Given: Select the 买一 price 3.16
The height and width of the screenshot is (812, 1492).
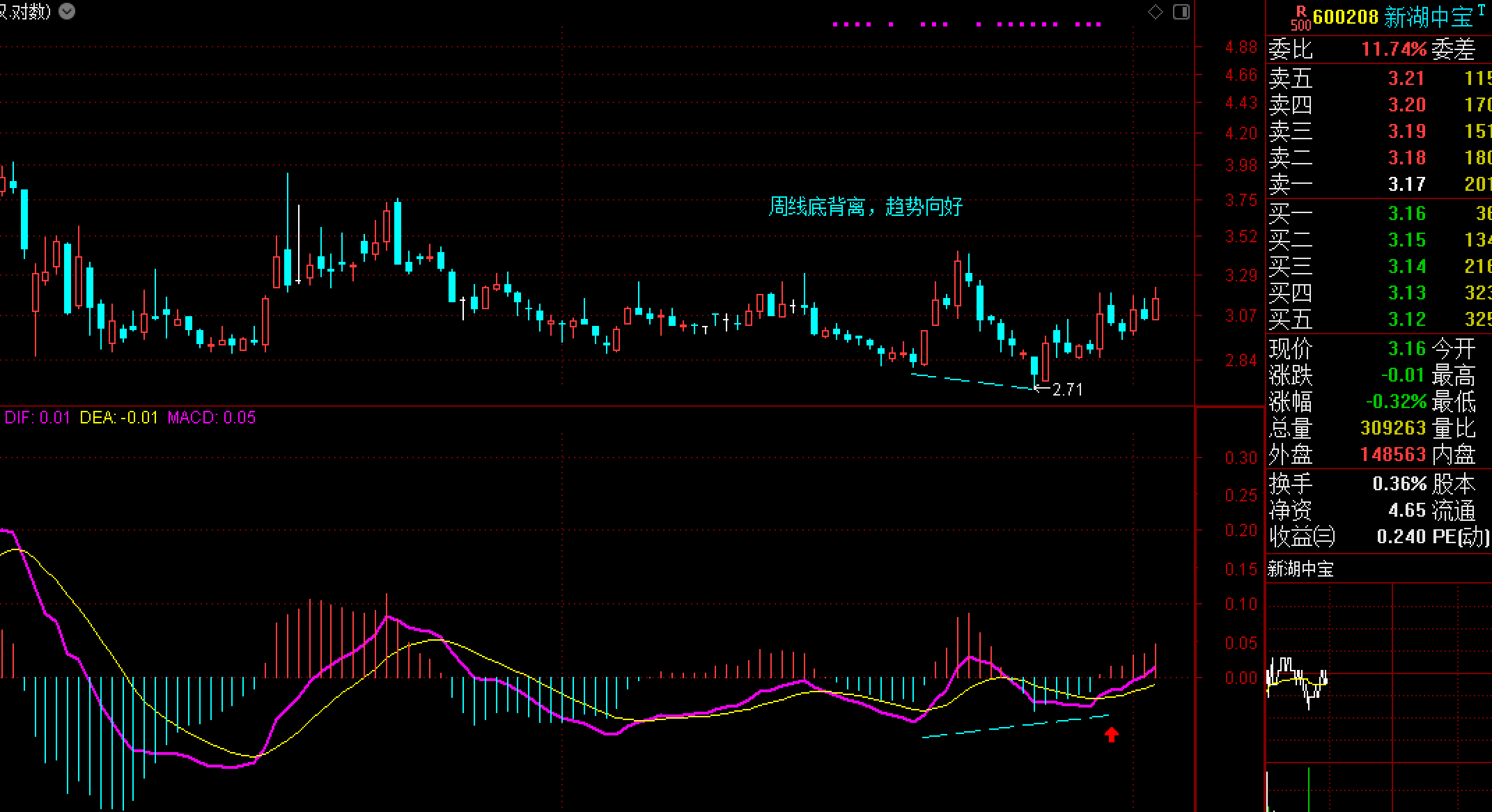Looking at the screenshot, I should [x=1407, y=214].
